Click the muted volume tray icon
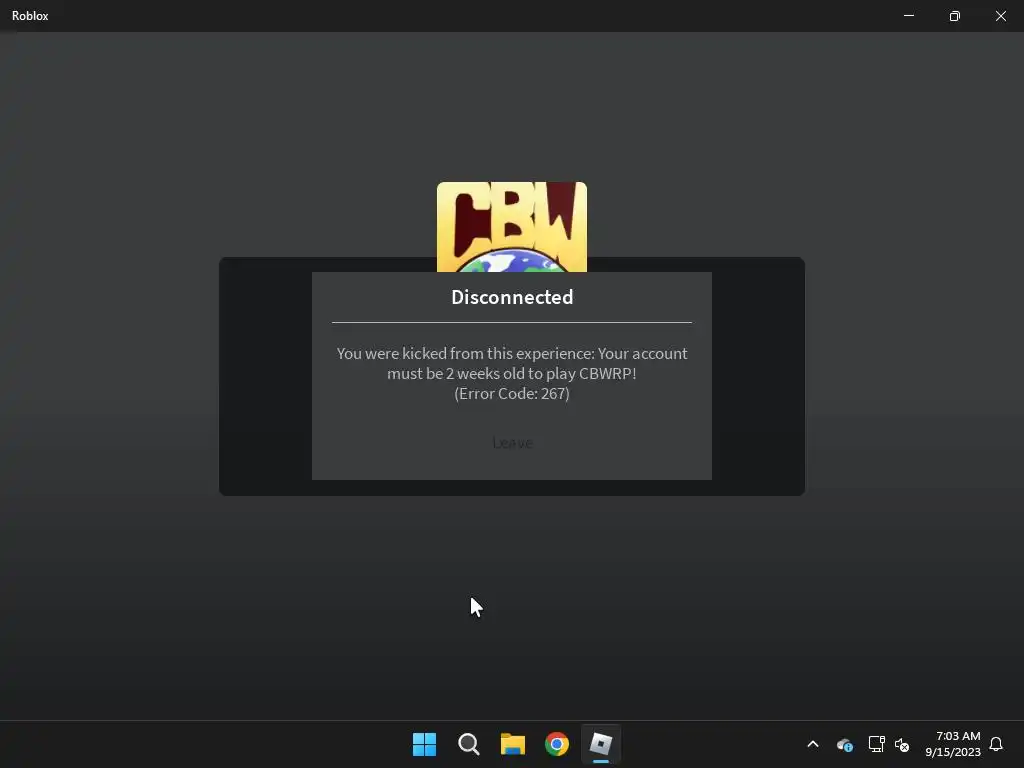This screenshot has width=1024, height=768. coord(902,744)
